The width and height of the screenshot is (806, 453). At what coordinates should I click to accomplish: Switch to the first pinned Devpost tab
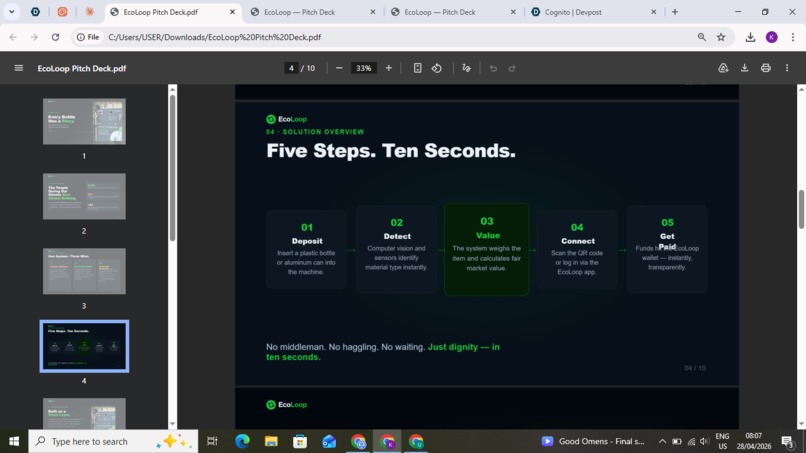(x=35, y=12)
